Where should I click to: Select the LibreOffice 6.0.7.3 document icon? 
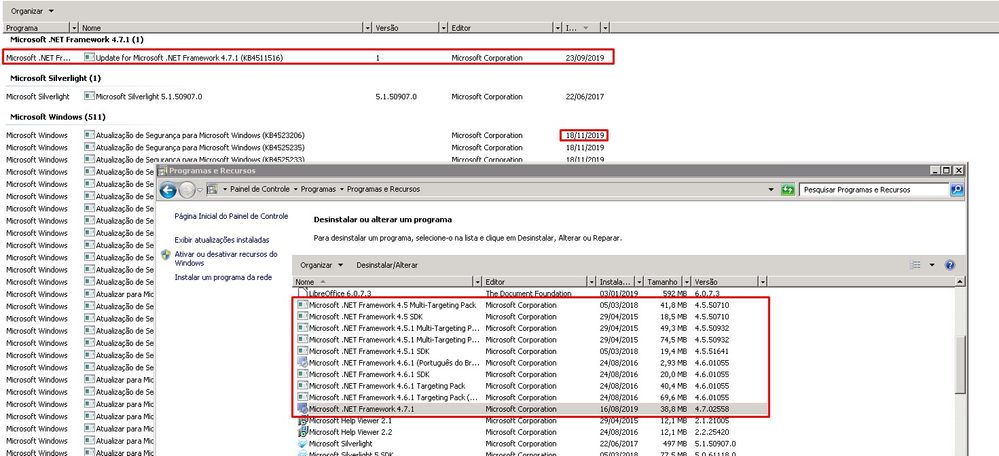(303, 294)
